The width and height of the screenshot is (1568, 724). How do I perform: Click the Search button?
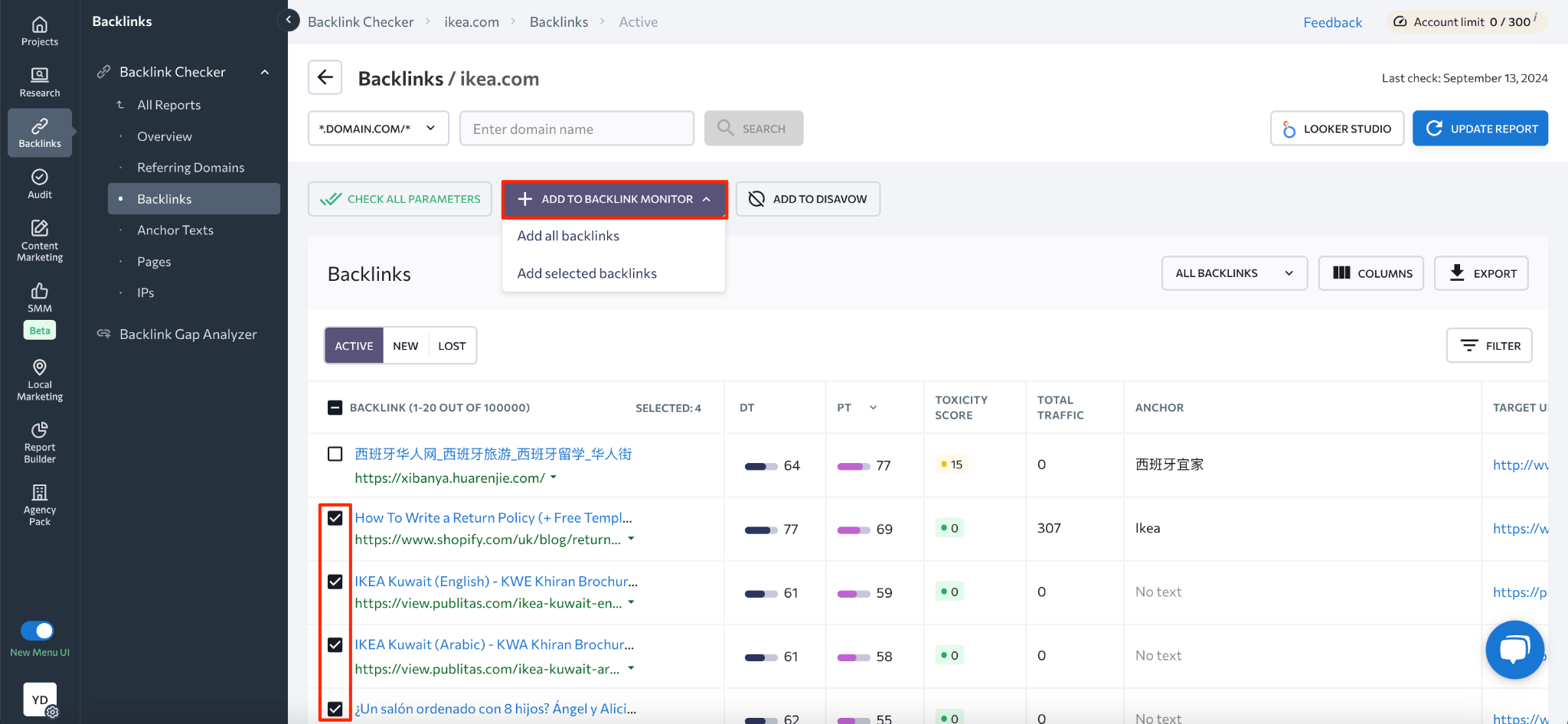point(753,129)
